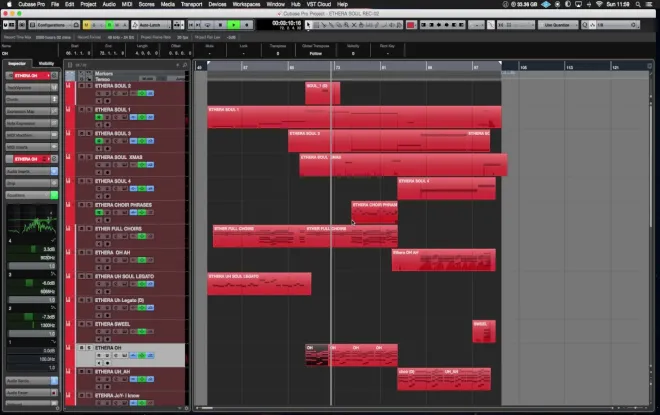Open the VST Cloud menu
This screenshot has height=415, width=660.
[x=319, y=4]
